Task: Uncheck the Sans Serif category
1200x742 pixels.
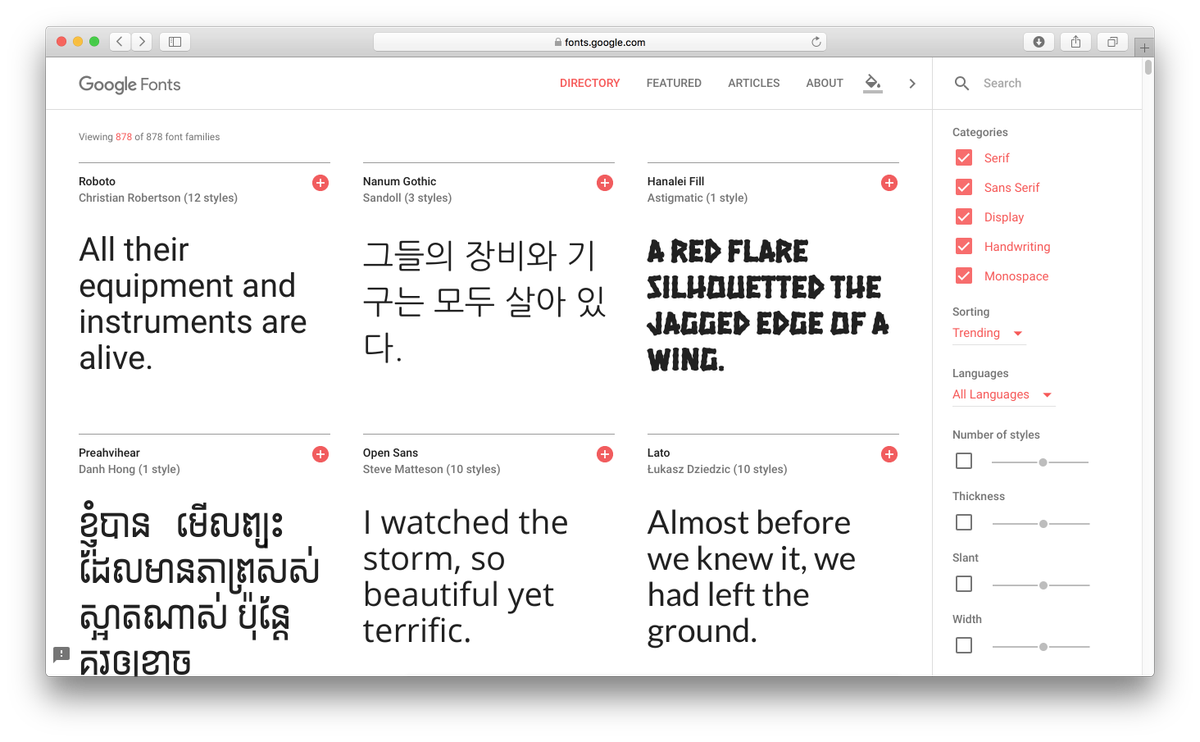Action: (x=964, y=187)
